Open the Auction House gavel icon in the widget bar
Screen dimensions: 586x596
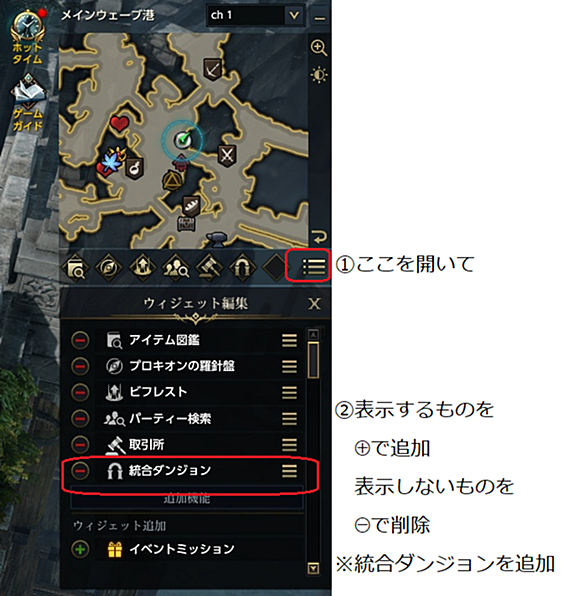[209, 267]
